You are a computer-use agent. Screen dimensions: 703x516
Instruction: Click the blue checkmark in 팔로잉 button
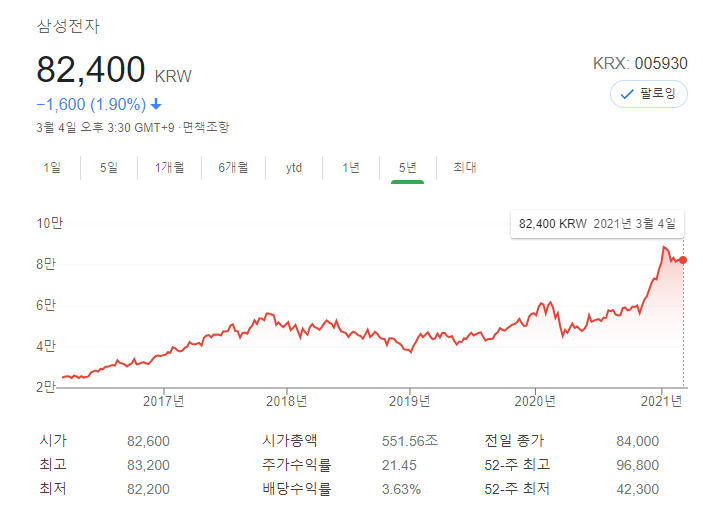click(x=627, y=94)
